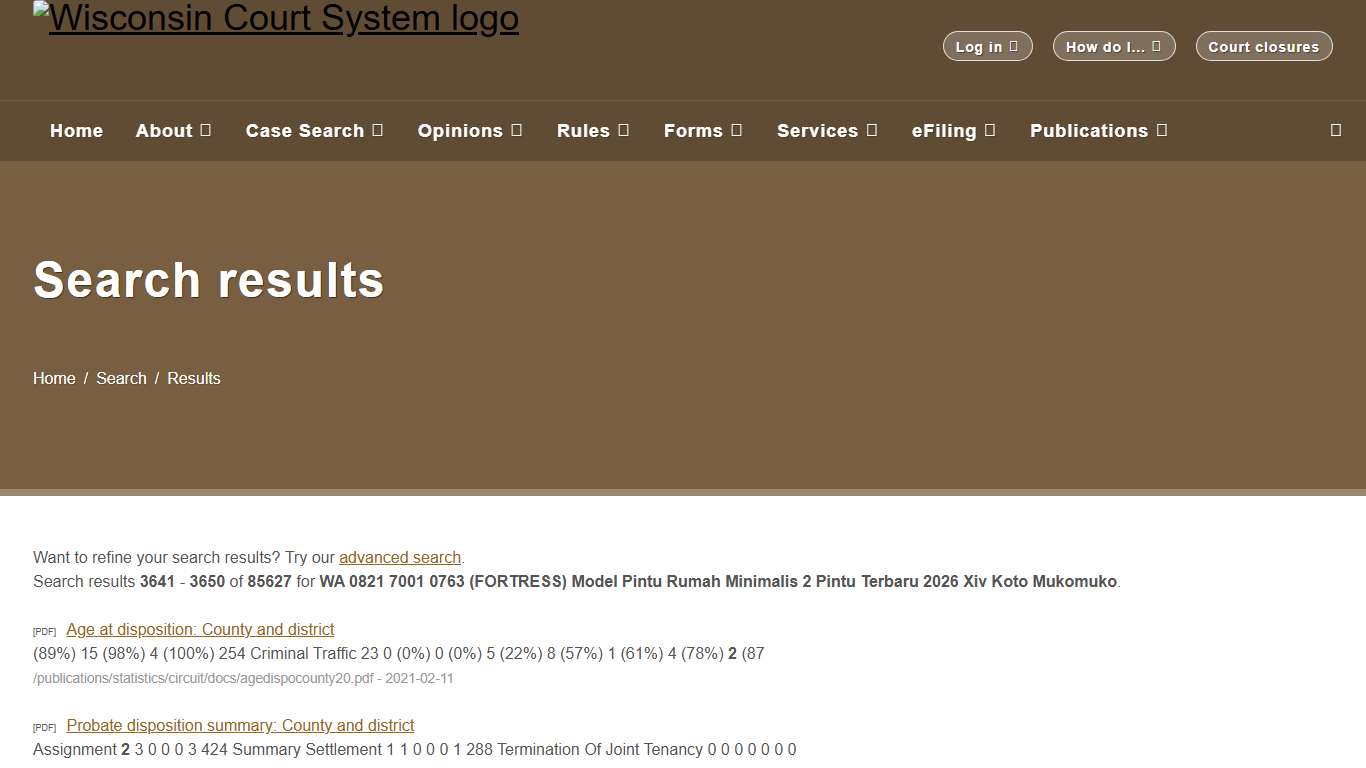1366x768 pixels.
Task: Click the PDF icon beside Probate disposition summary
Action: 44,727
